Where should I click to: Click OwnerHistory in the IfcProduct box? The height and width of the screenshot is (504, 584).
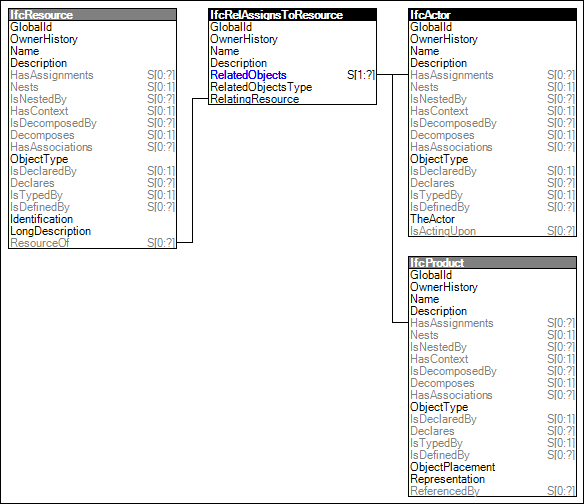(444, 287)
